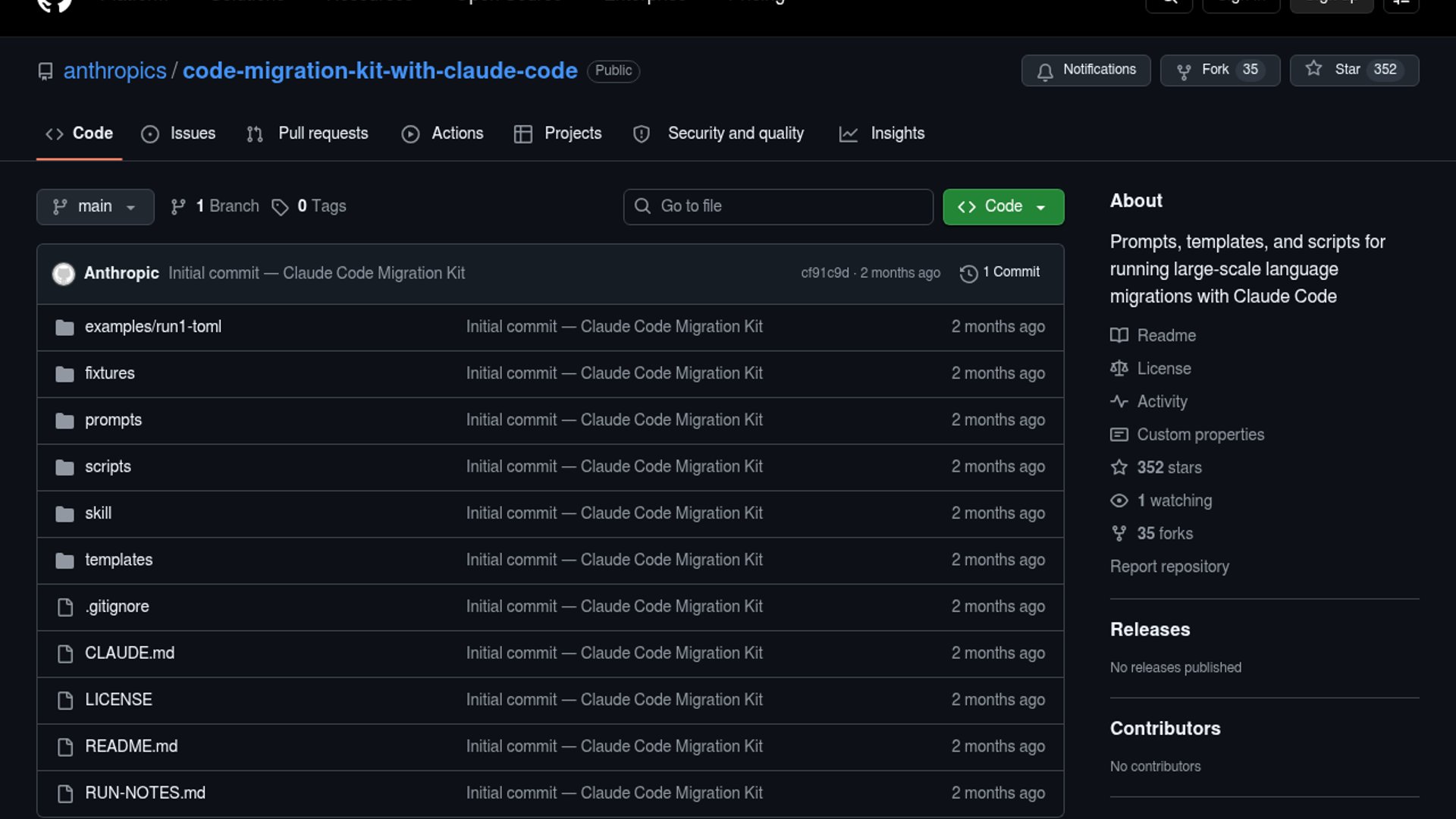Fork the repository using the Fork button
The width and height of the screenshot is (1456, 819).
(1219, 70)
